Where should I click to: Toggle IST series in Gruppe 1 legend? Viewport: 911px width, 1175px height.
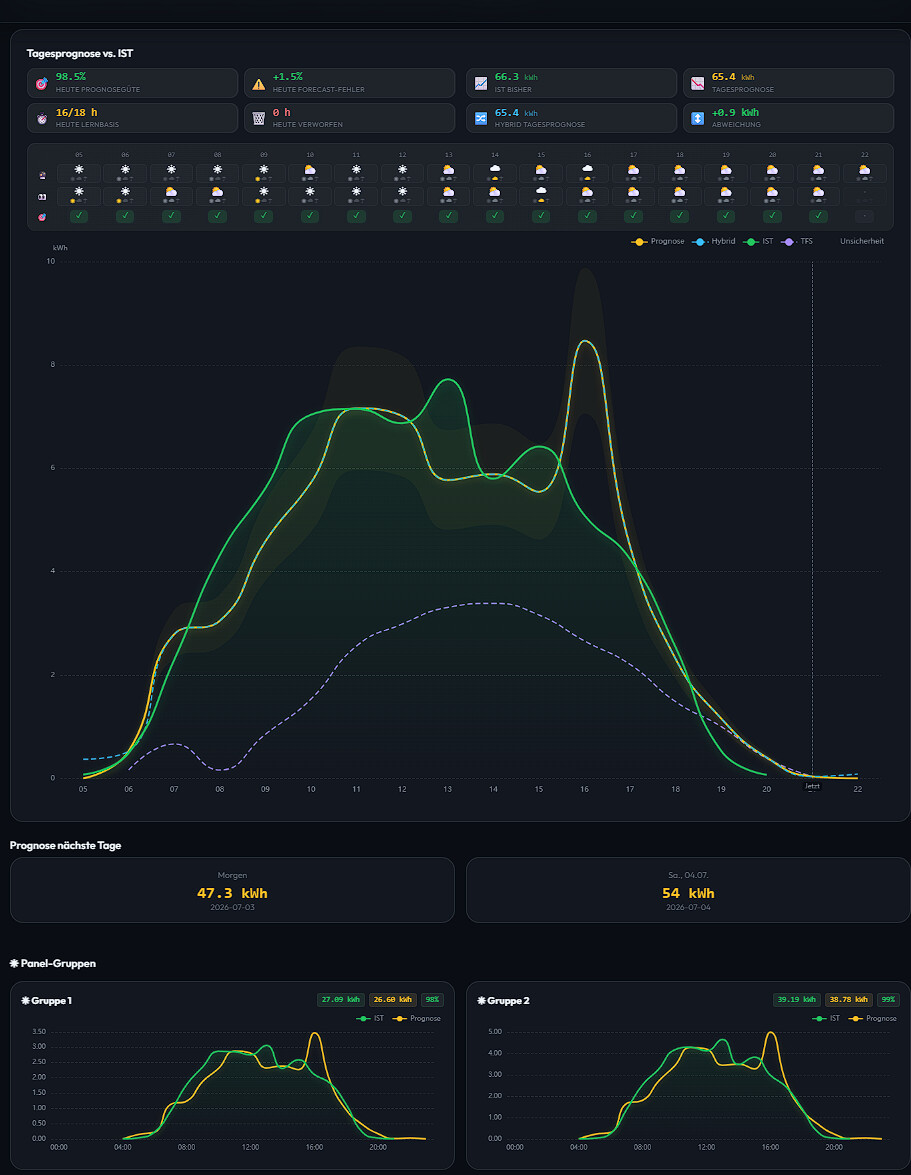(x=370, y=1018)
